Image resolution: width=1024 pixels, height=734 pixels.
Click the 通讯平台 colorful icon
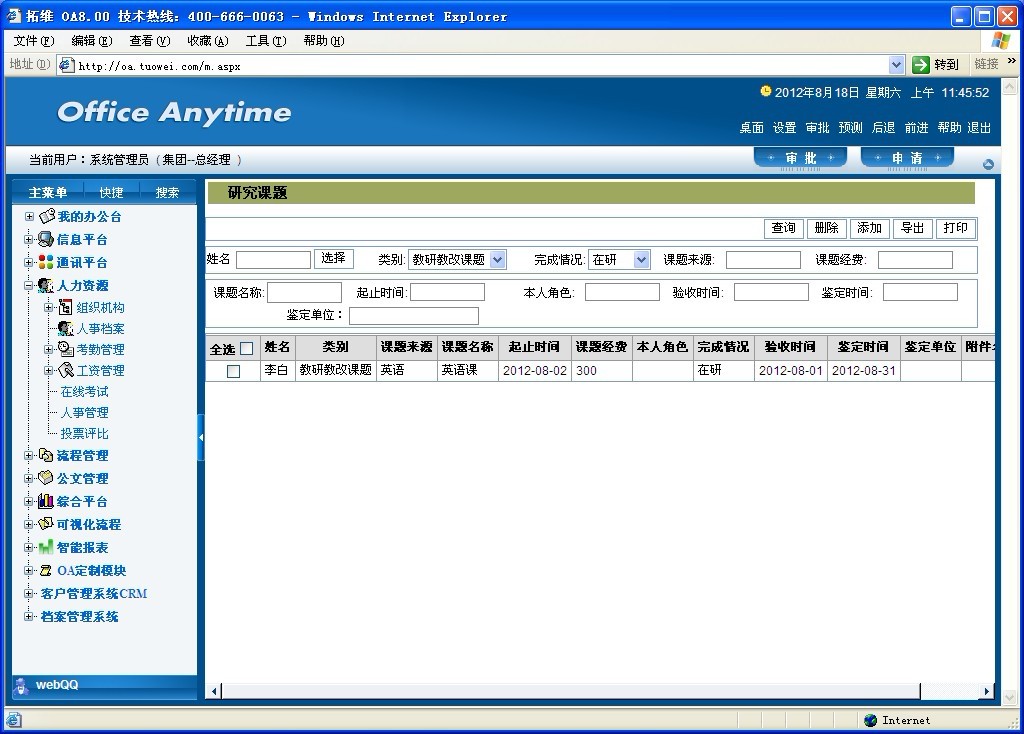pyautogui.click(x=46, y=262)
